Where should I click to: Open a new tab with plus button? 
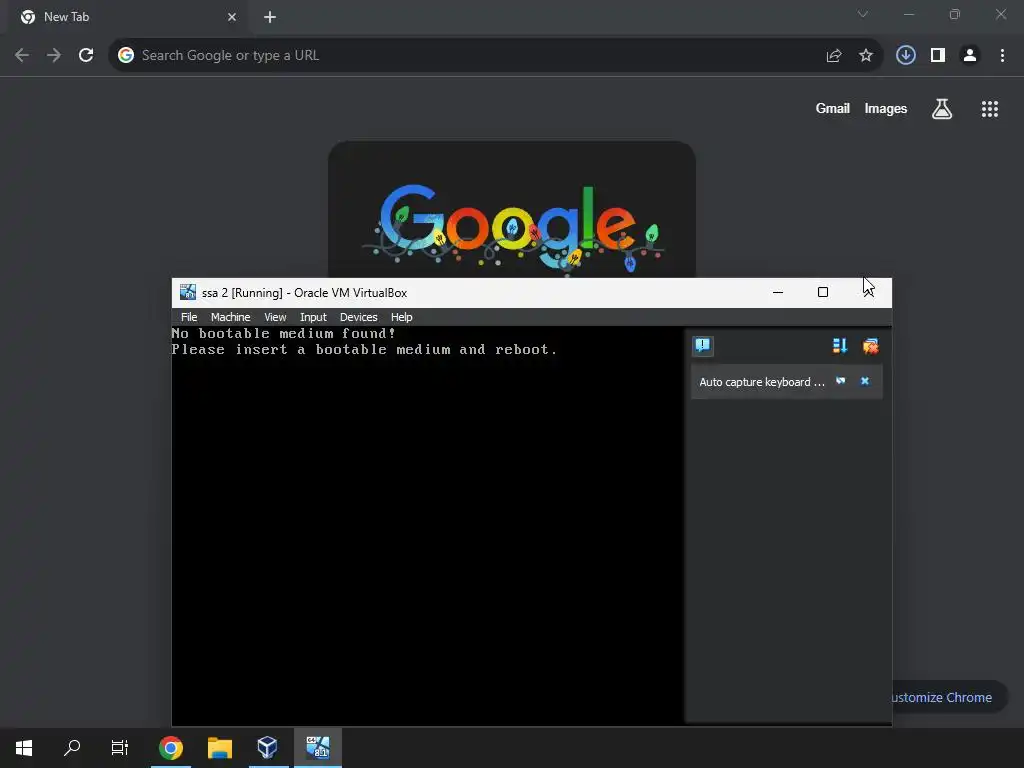click(x=270, y=17)
